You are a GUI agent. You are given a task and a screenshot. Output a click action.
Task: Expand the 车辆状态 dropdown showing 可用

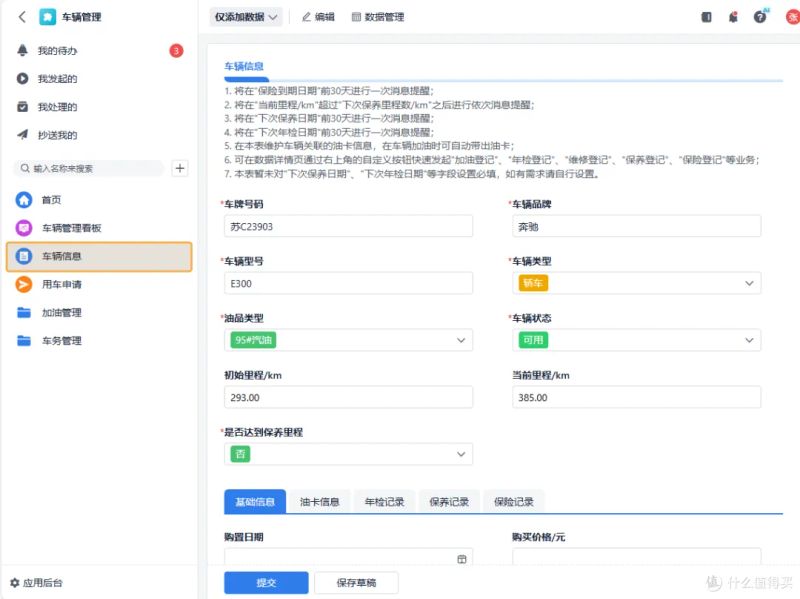pyautogui.click(x=636, y=340)
